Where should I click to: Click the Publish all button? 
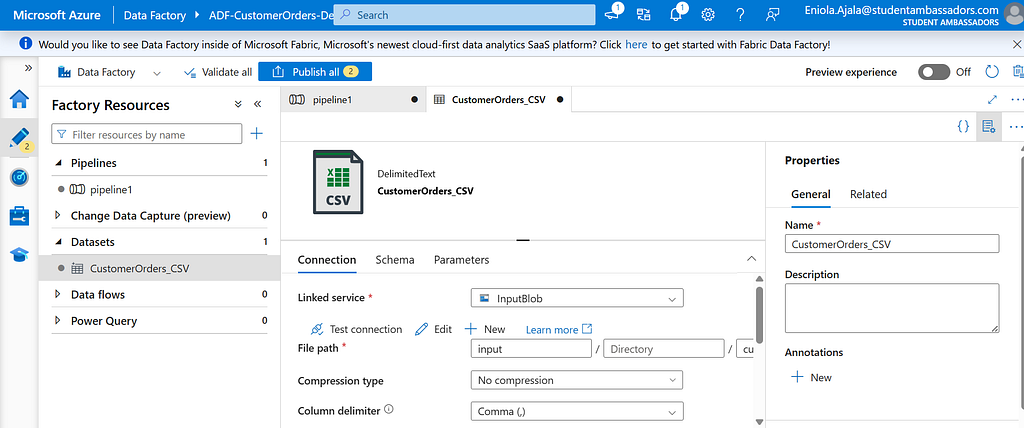pyautogui.click(x=315, y=72)
